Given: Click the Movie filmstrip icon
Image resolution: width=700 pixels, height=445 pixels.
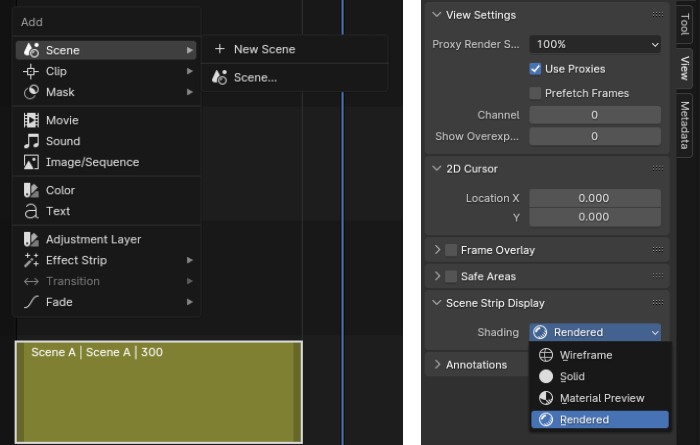Looking at the screenshot, I should coord(31,120).
